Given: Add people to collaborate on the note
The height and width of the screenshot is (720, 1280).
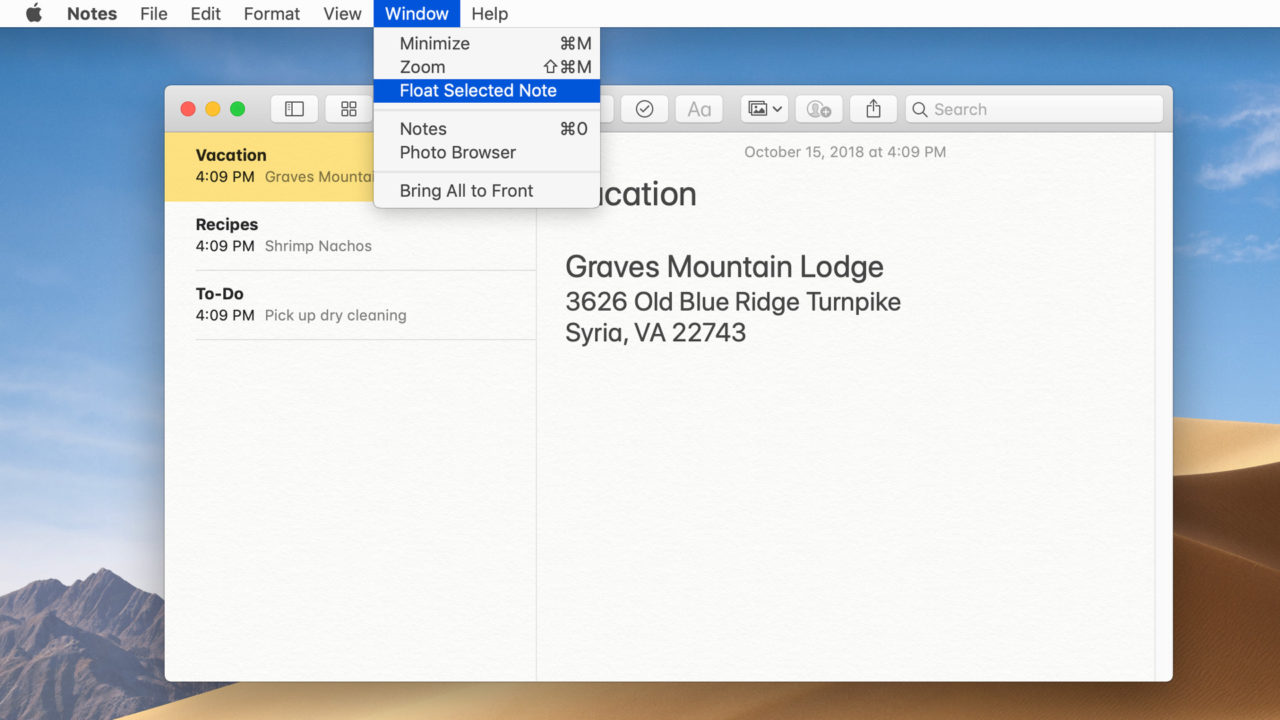Looking at the screenshot, I should coord(818,109).
